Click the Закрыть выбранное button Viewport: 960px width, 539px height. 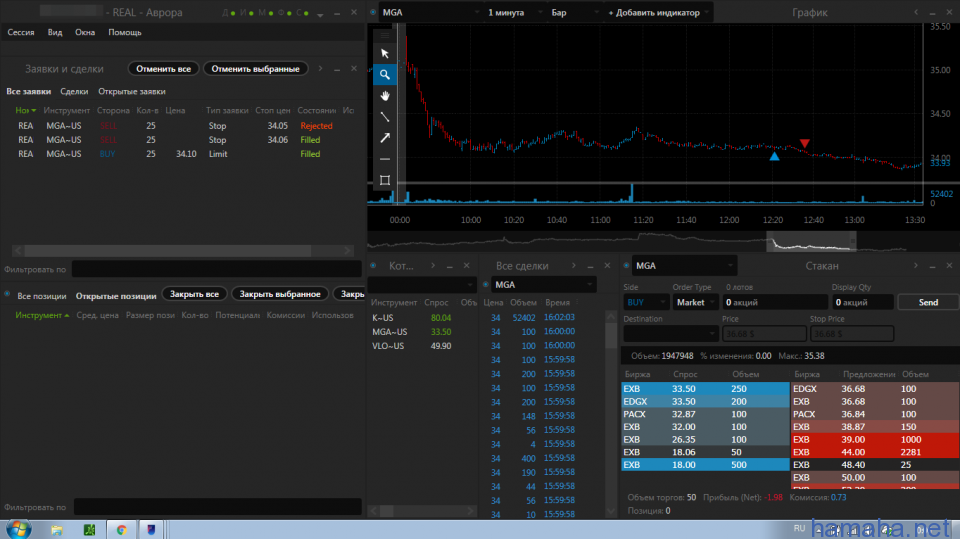coord(280,294)
